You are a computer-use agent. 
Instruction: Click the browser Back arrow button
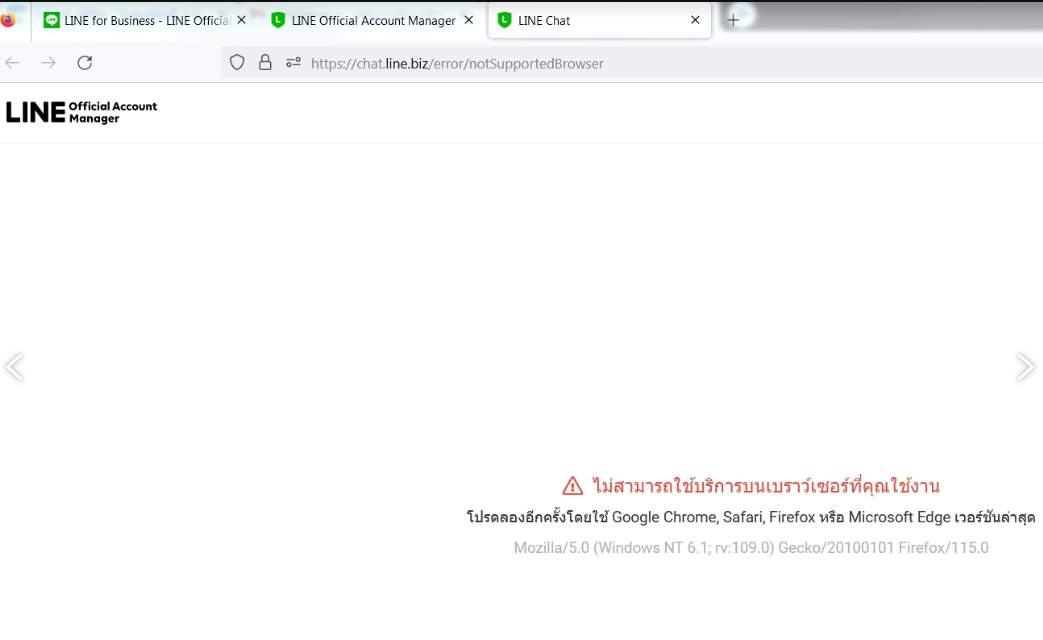point(13,63)
